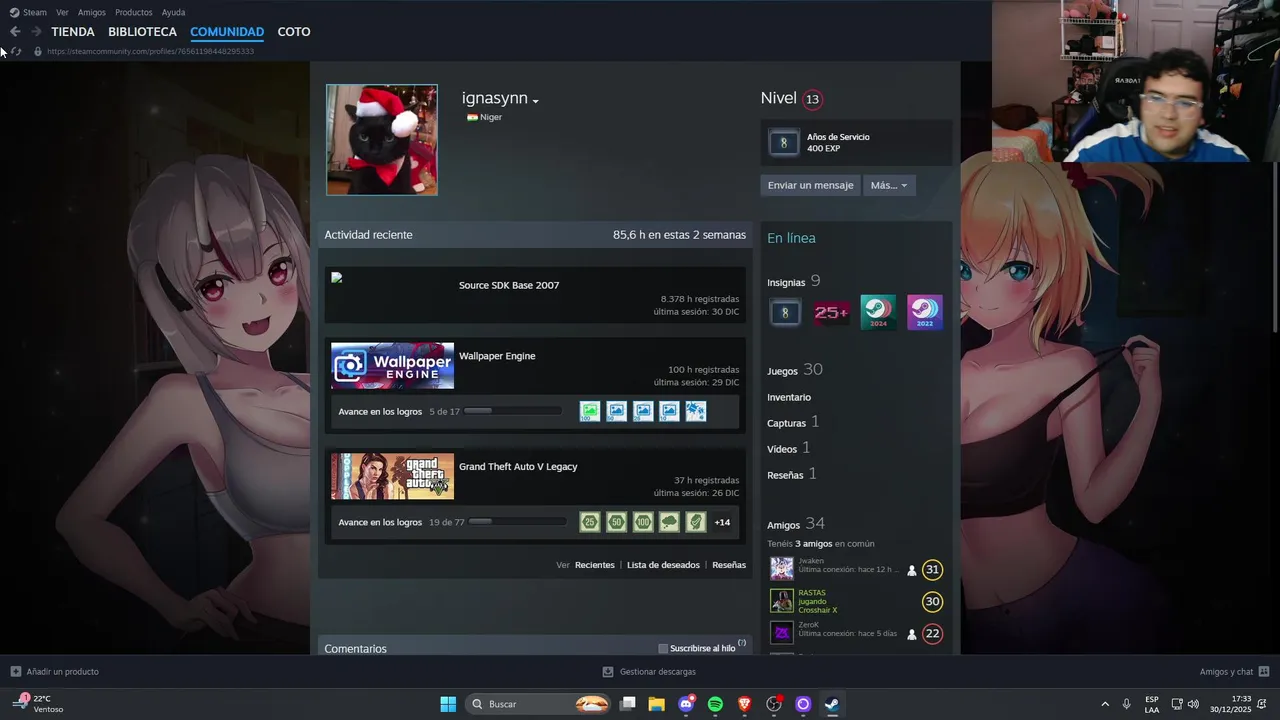Open first Wallpaper Engine achievement icon
This screenshot has height=720, width=1280.
(590, 411)
